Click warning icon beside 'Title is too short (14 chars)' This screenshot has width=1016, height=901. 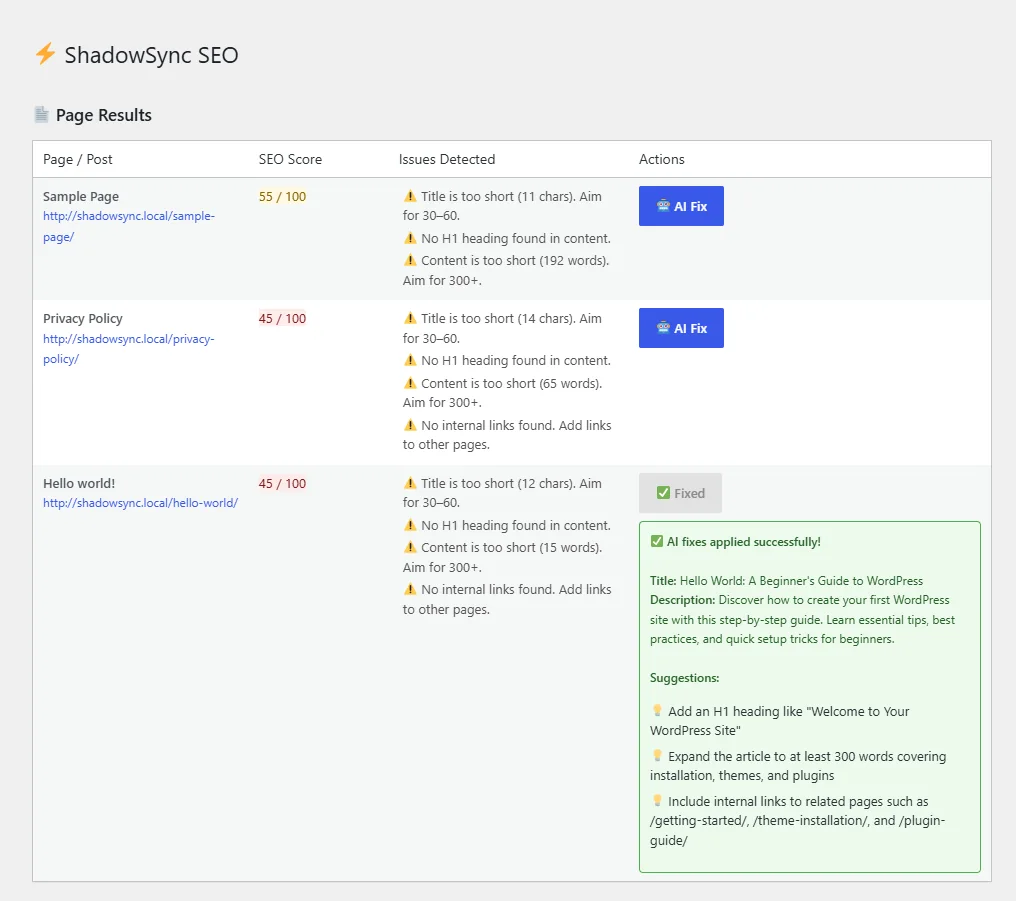(x=410, y=317)
